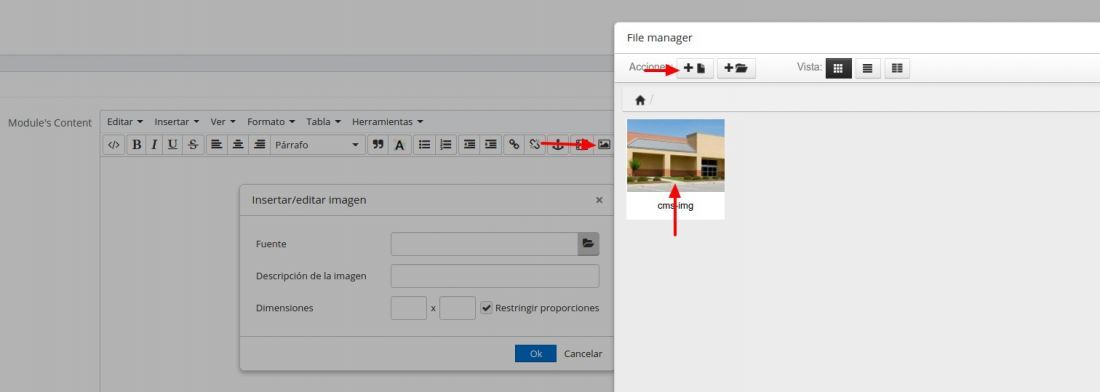The image size is (1100, 392).
Task: Open the Herramientas menu
Action: point(387,121)
